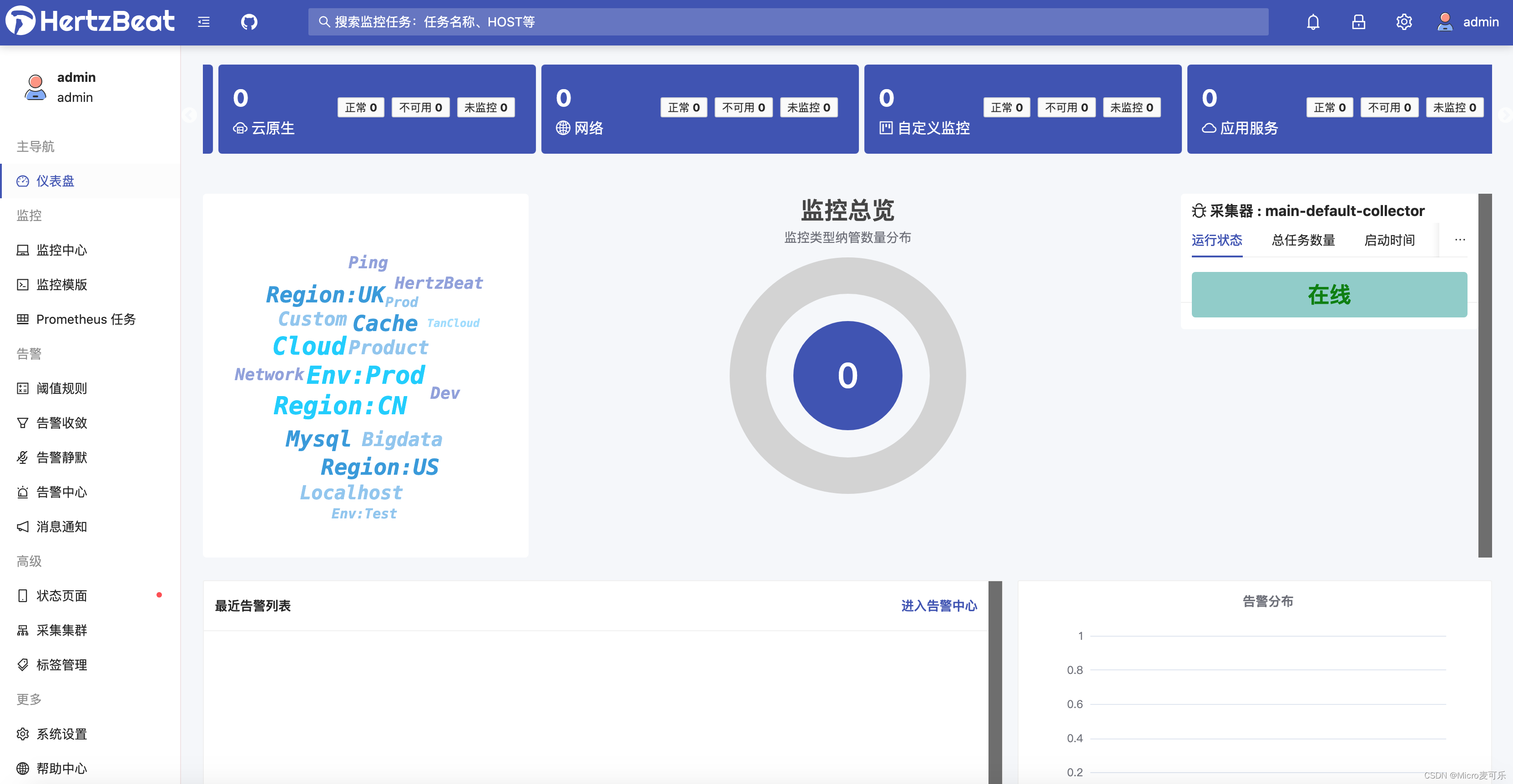1513x784 pixels.
Task: Open 标签管理 sidebar entry
Action: [x=61, y=665]
